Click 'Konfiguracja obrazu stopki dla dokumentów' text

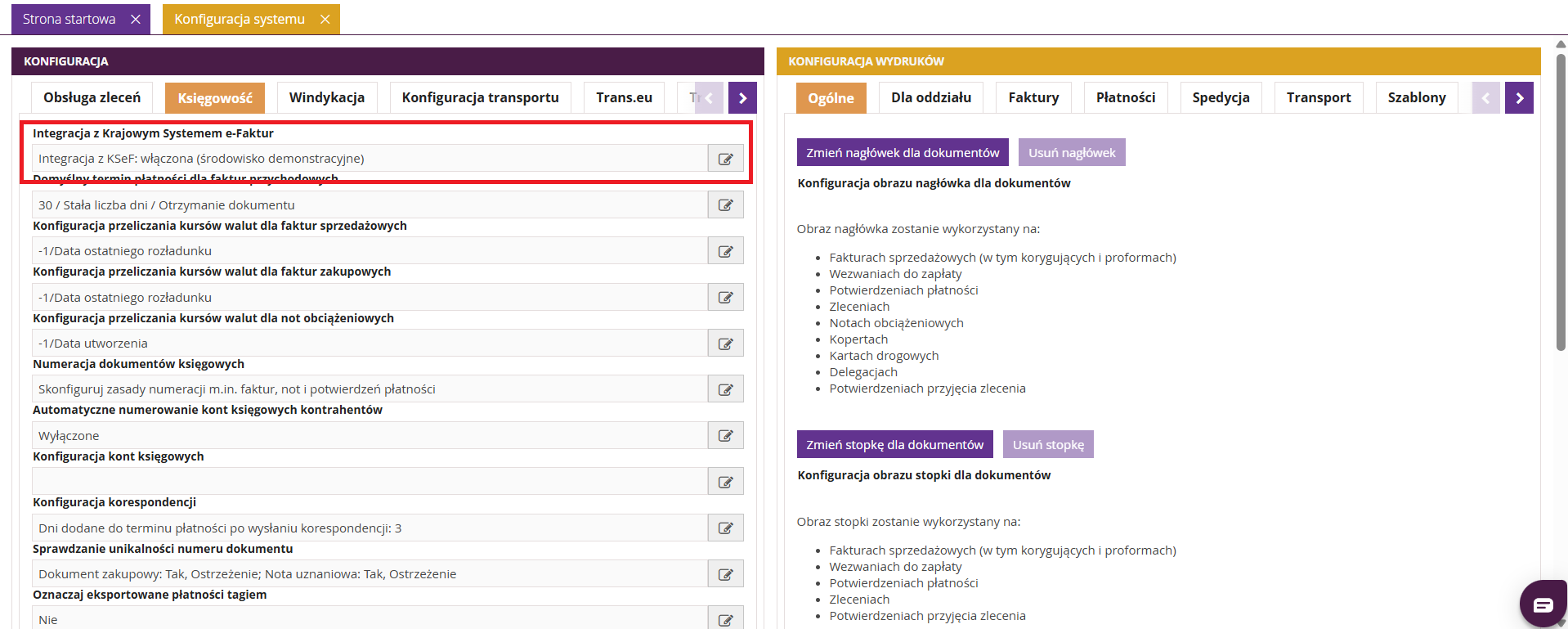(x=924, y=475)
